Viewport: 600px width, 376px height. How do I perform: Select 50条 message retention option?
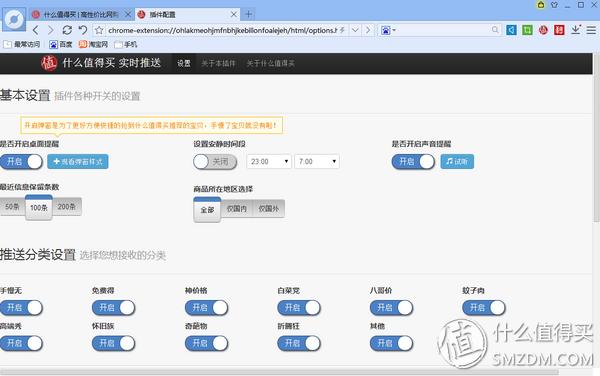pos(12,207)
